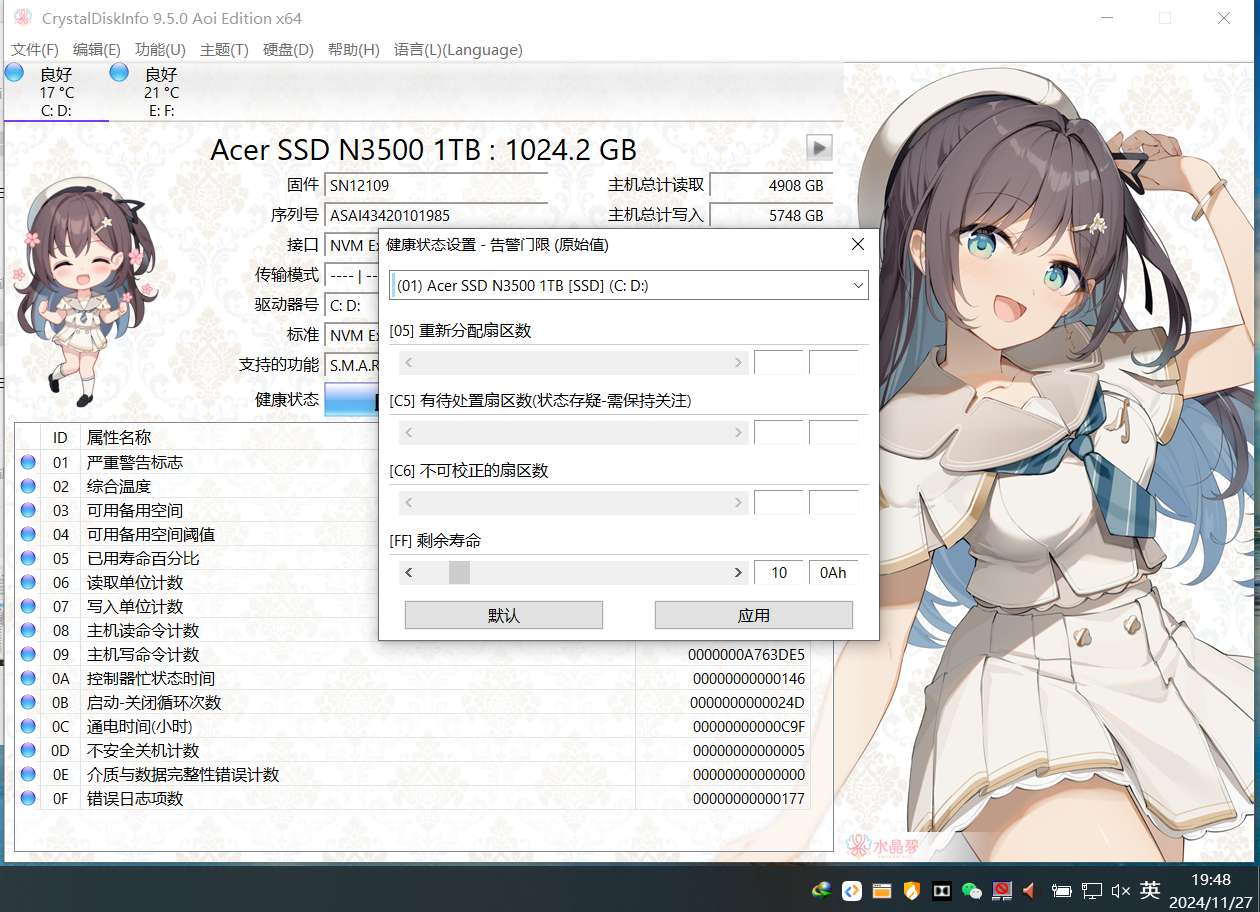Open the 主题(T) menu
The height and width of the screenshot is (912, 1260).
click(x=224, y=49)
